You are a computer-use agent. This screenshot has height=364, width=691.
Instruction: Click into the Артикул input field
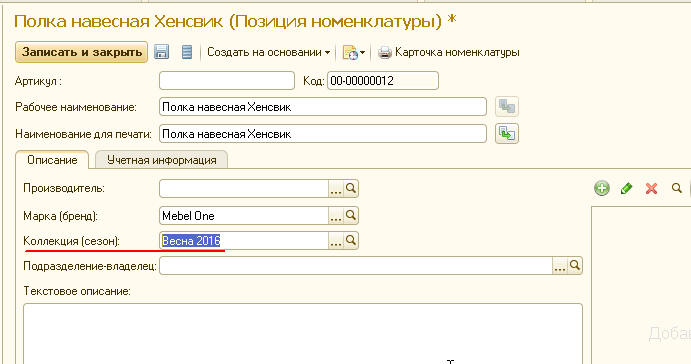[x=227, y=81]
